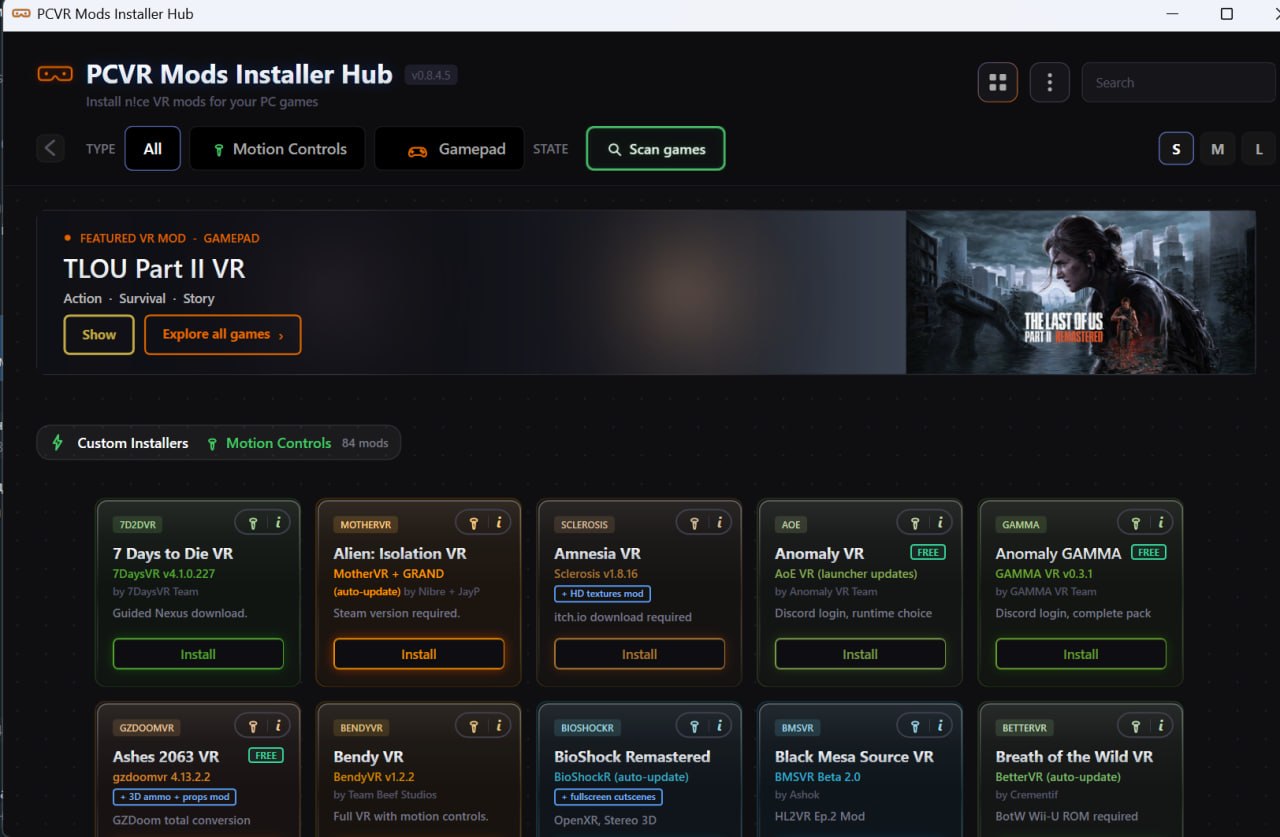The width and height of the screenshot is (1280, 837).
Task: Click the '84 mods' count text
Action: 365,443
